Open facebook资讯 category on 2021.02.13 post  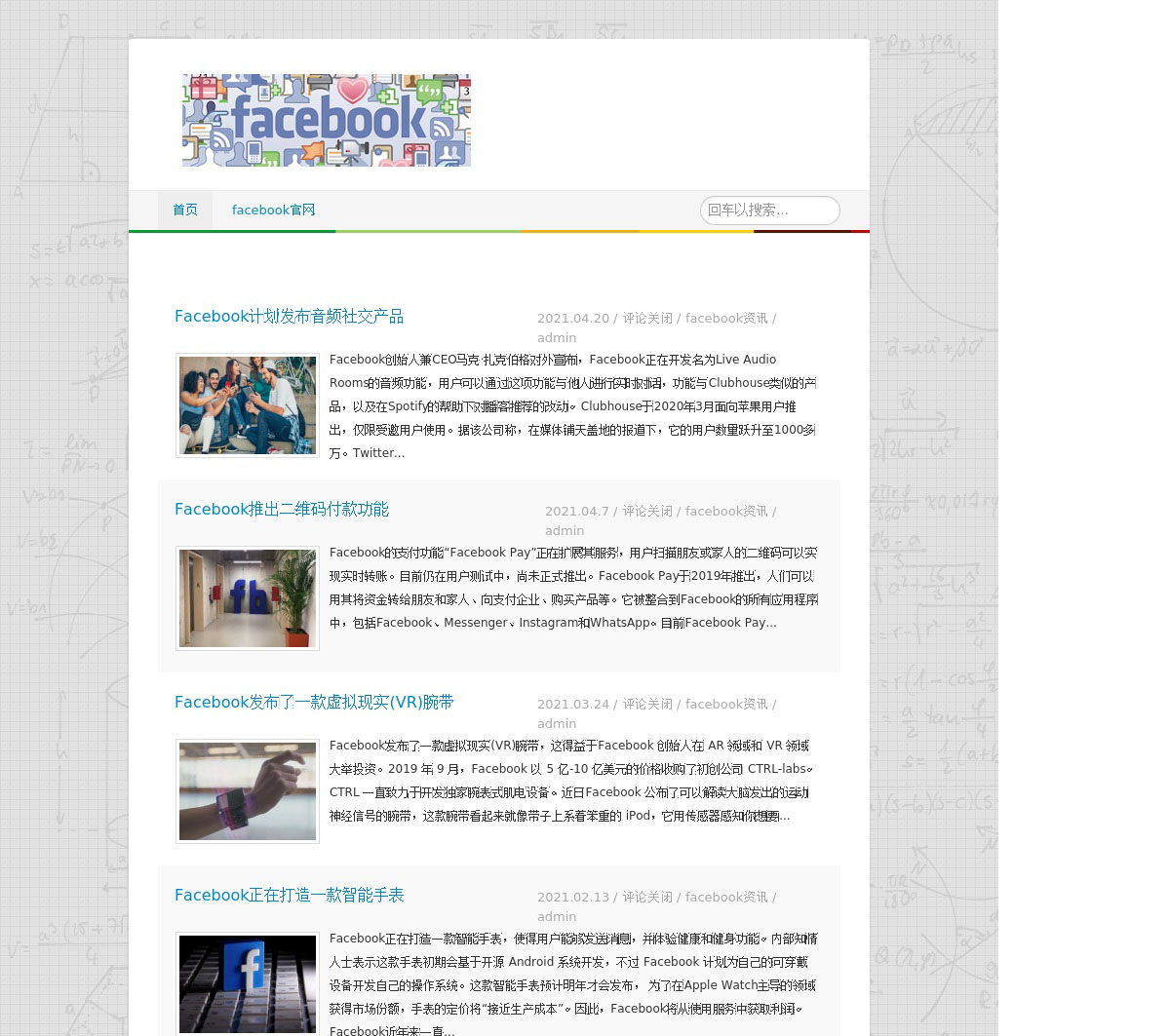726,897
